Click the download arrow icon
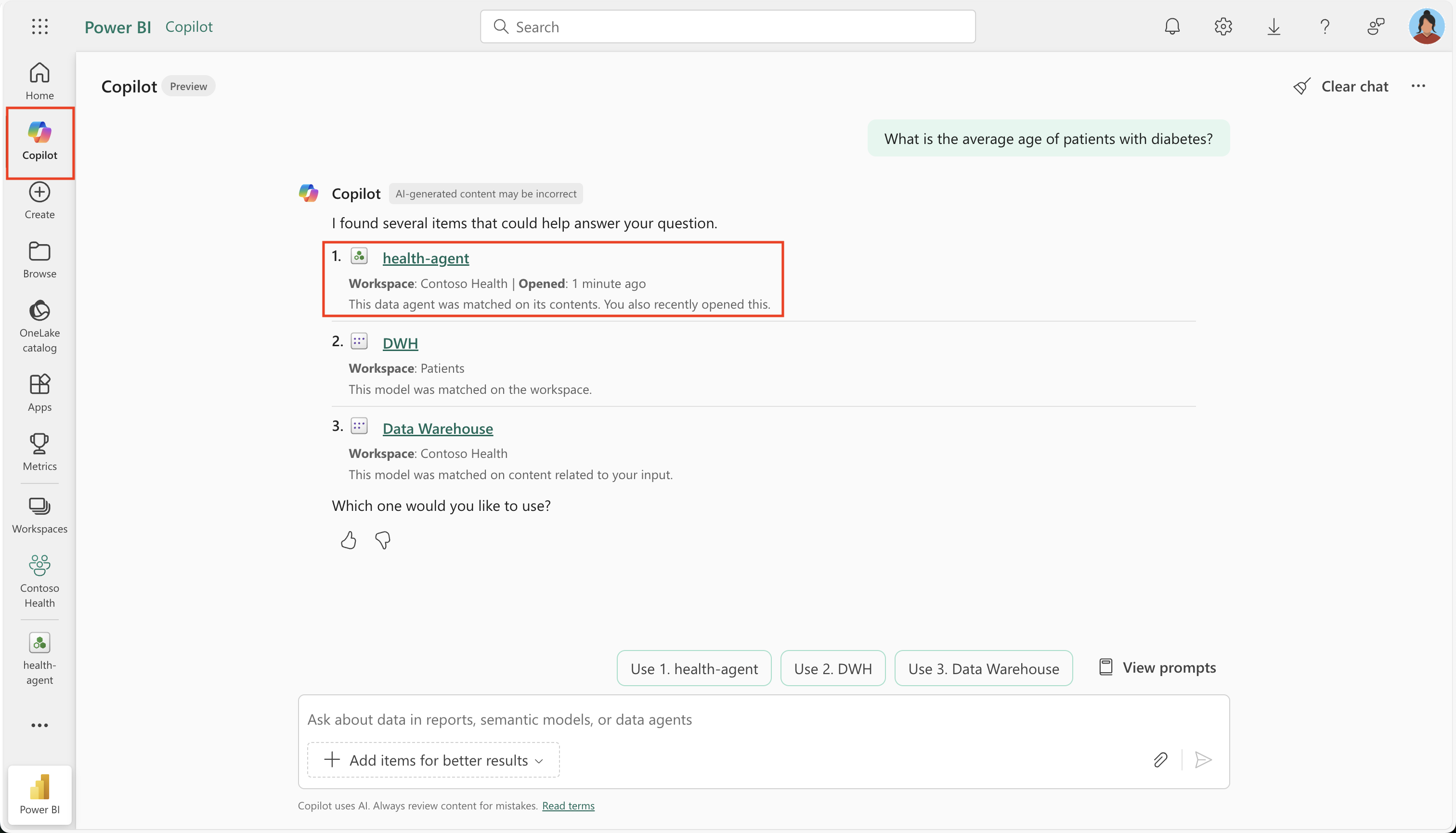Viewport: 1456px width, 833px height. pyautogui.click(x=1274, y=26)
